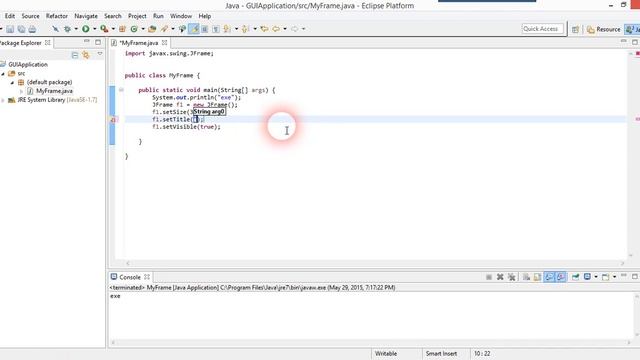The width and height of the screenshot is (640, 360).
Task: Remove launch with single X icon
Action: (x=500, y=277)
